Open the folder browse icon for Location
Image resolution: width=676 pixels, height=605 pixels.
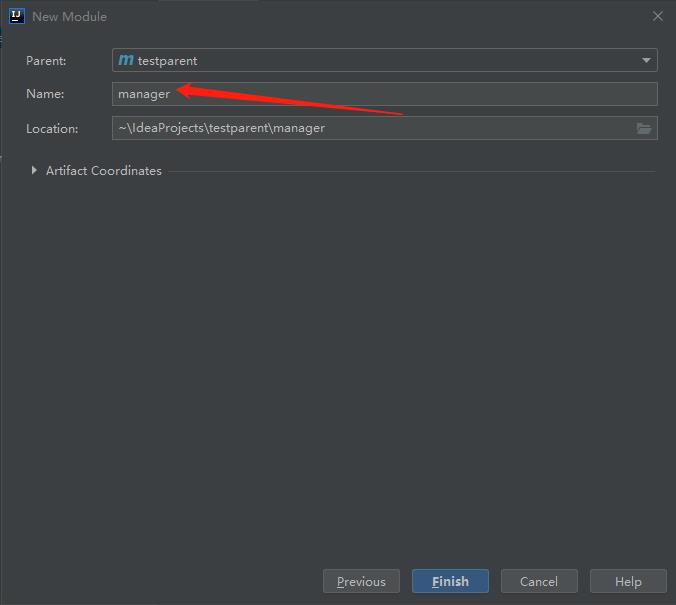644,128
